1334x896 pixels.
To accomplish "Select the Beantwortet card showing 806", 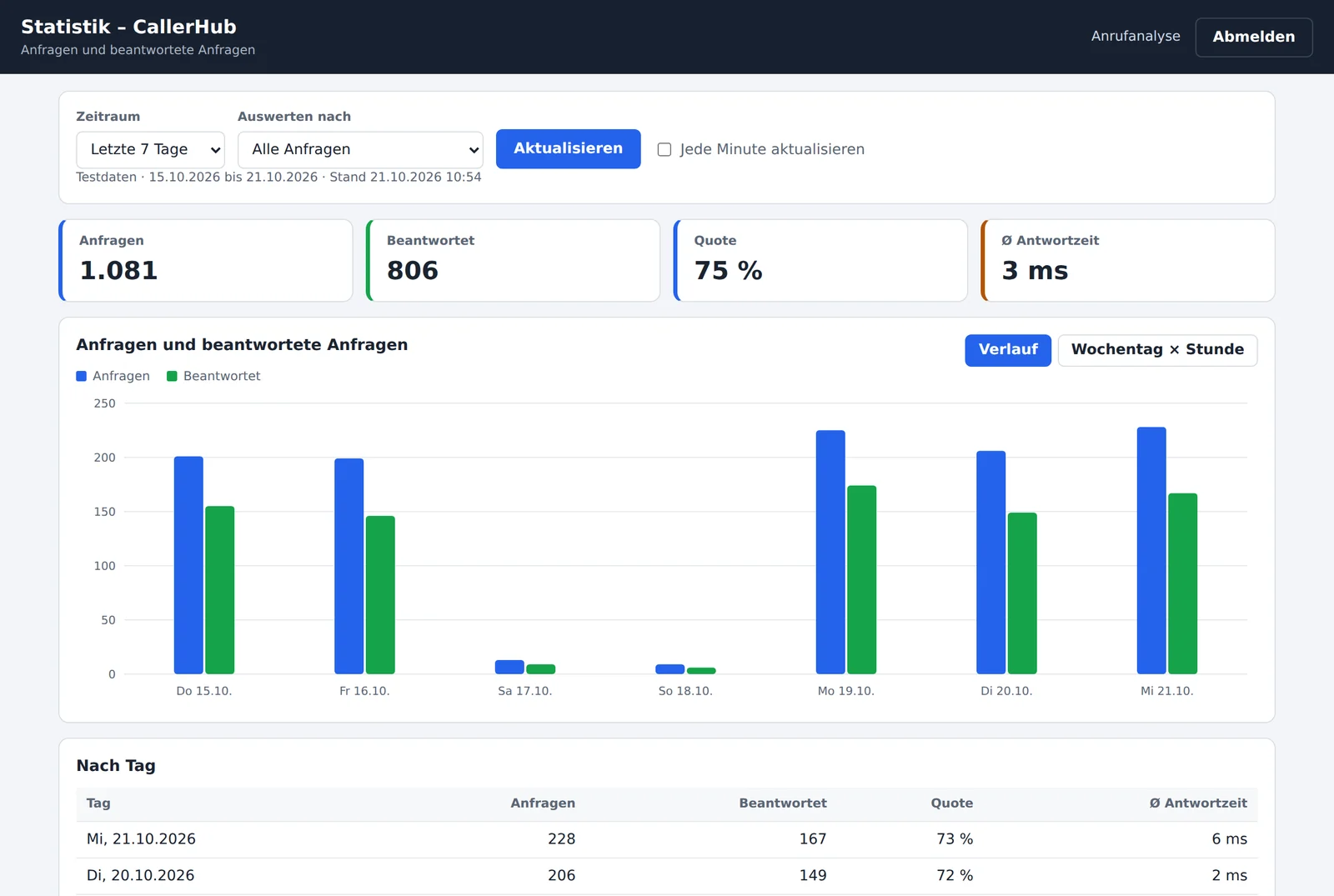I will pyautogui.click(x=514, y=260).
